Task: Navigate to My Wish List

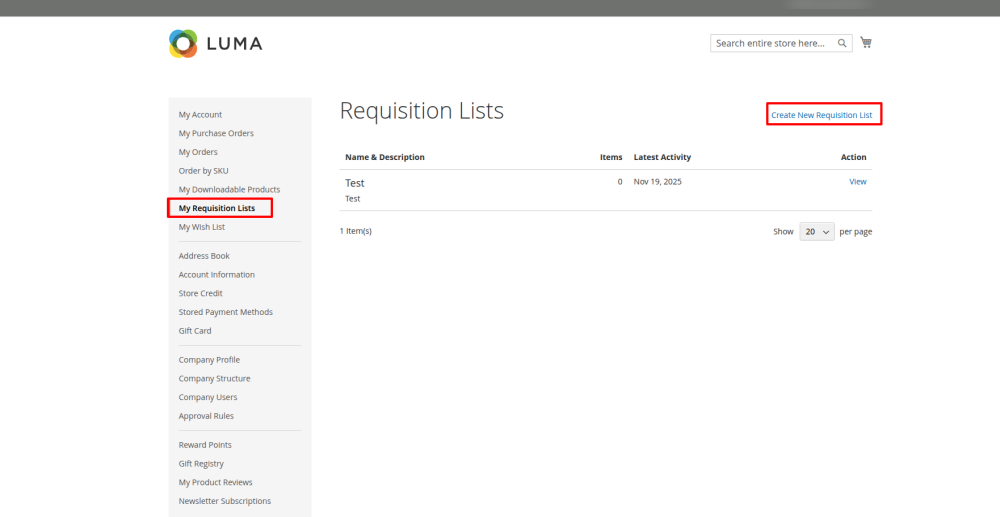Action: click(201, 227)
